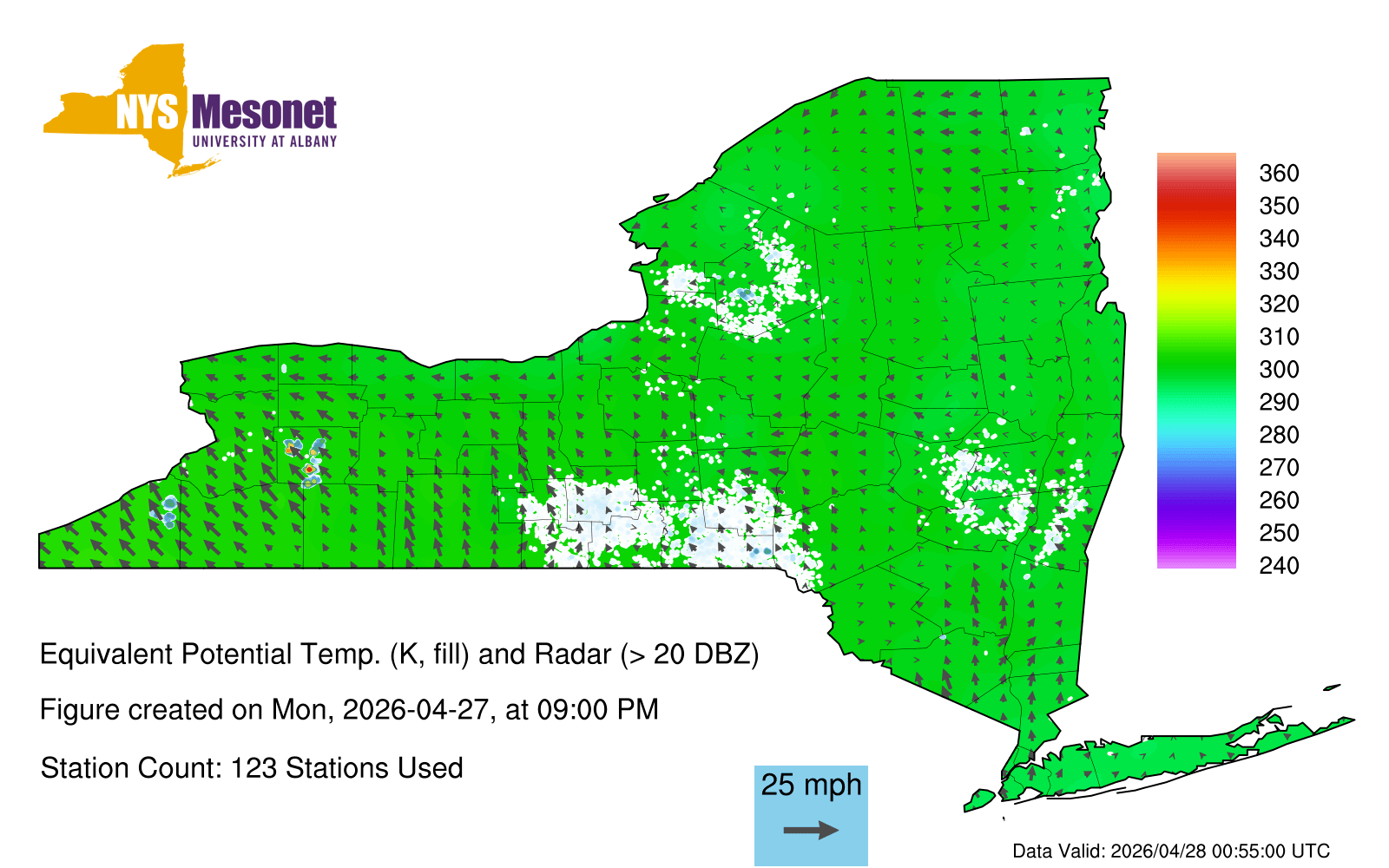
Task: Click the yellow band on the color bar
Action: point(1195,282)
